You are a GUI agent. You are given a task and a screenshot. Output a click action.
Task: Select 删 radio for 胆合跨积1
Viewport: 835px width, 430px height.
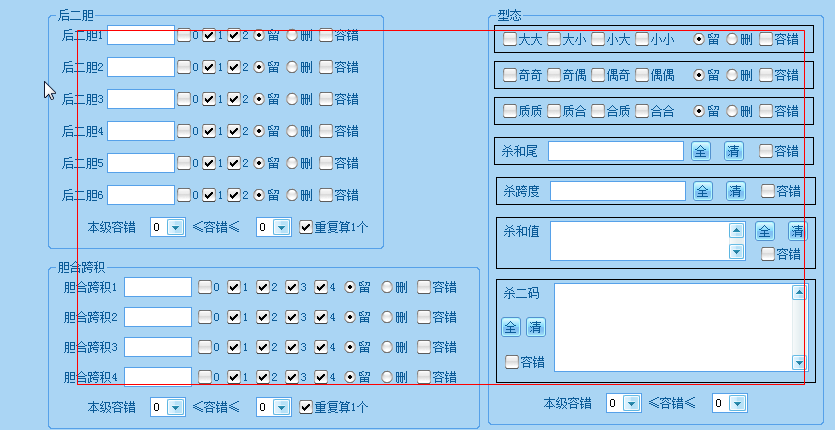click(387, 288)
